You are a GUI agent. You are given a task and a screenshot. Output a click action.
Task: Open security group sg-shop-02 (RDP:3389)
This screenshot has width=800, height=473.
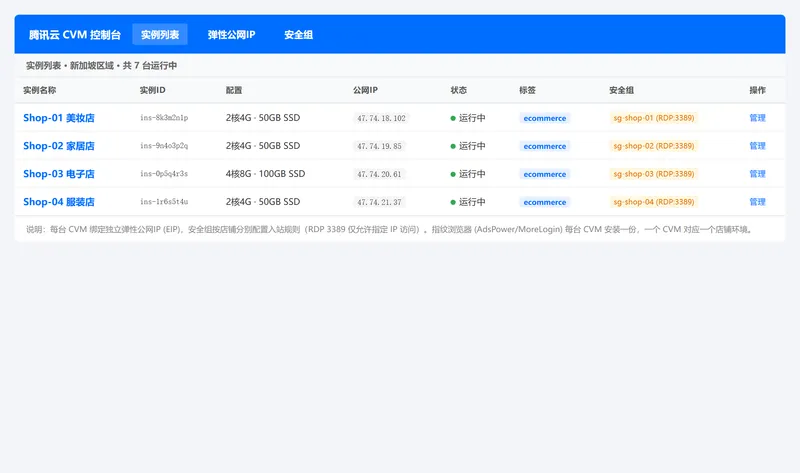[x=654, y=146]
